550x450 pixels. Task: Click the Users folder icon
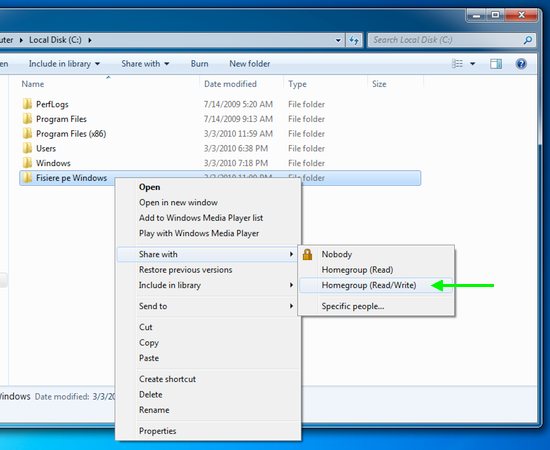coord(27,148)
